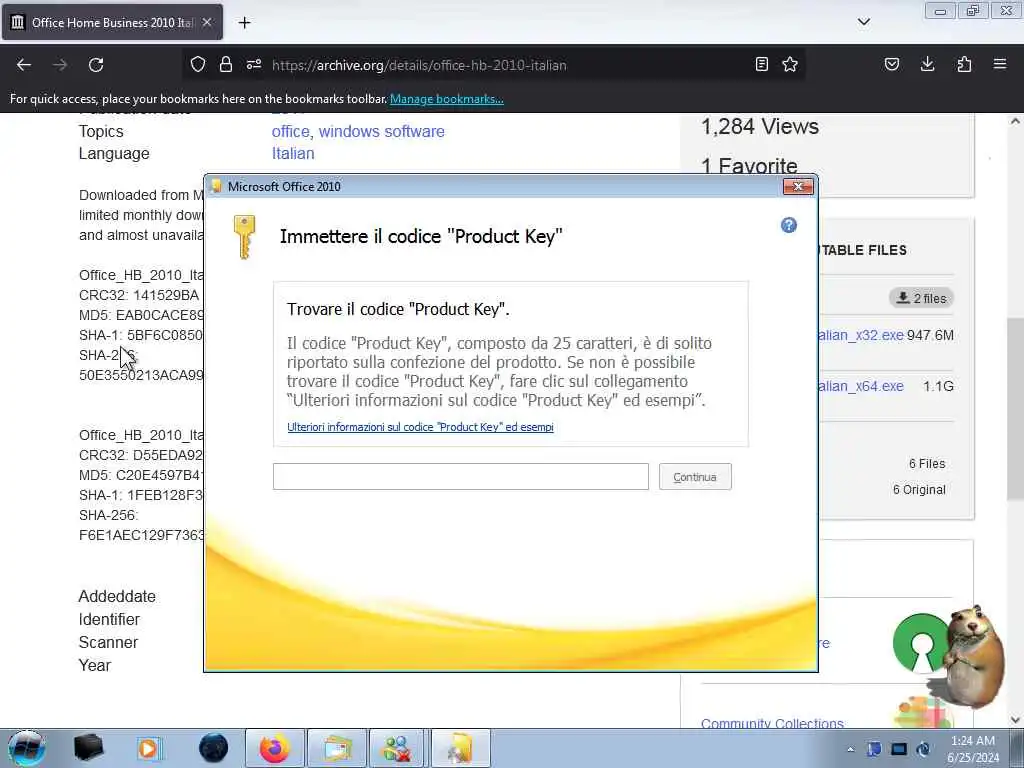This screenshot has width=1024, height=768.
Task: Click scrollbar up arrow on page
Action: (x=1015, y=121)
